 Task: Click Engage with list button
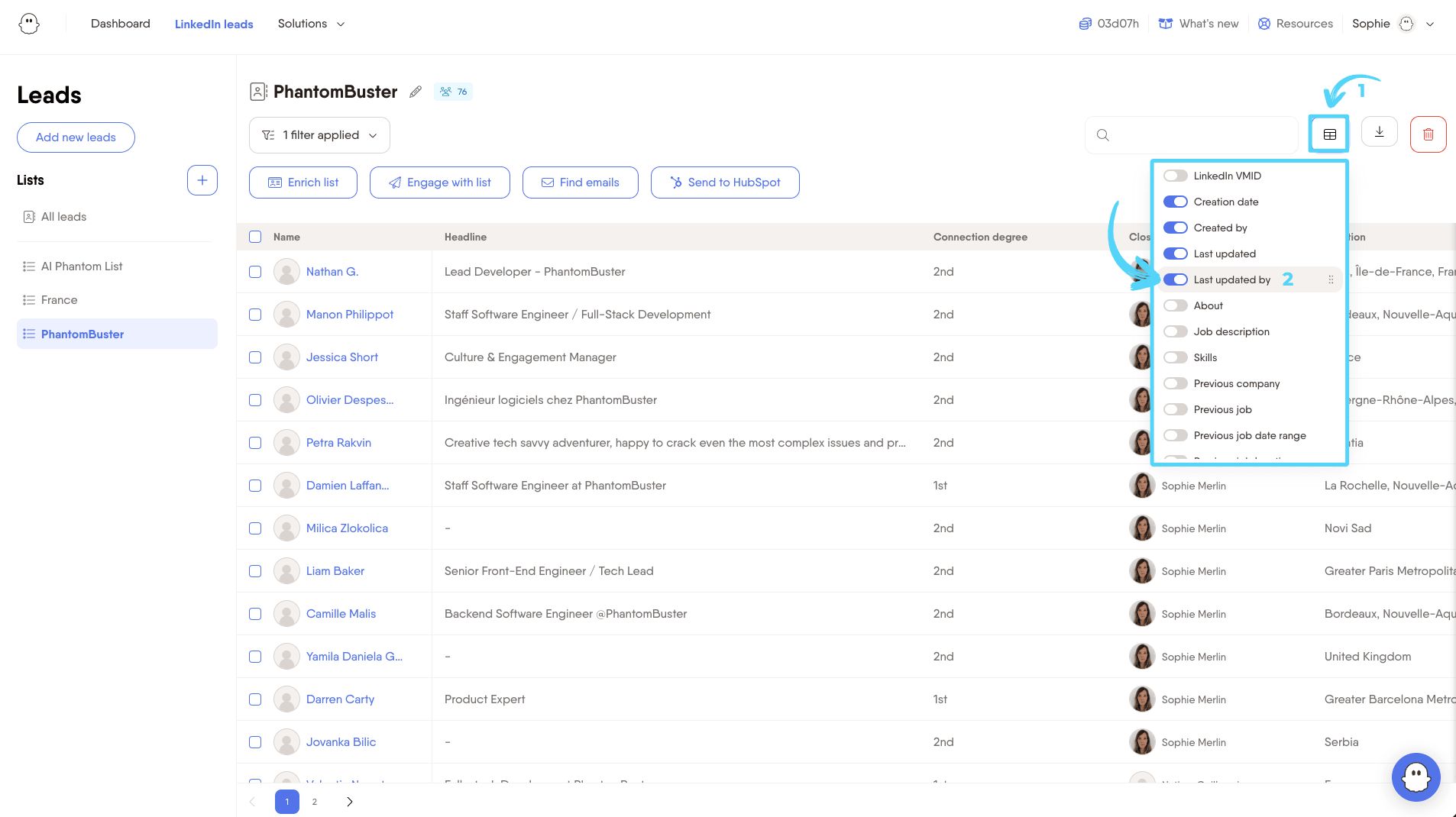point(440,182)
